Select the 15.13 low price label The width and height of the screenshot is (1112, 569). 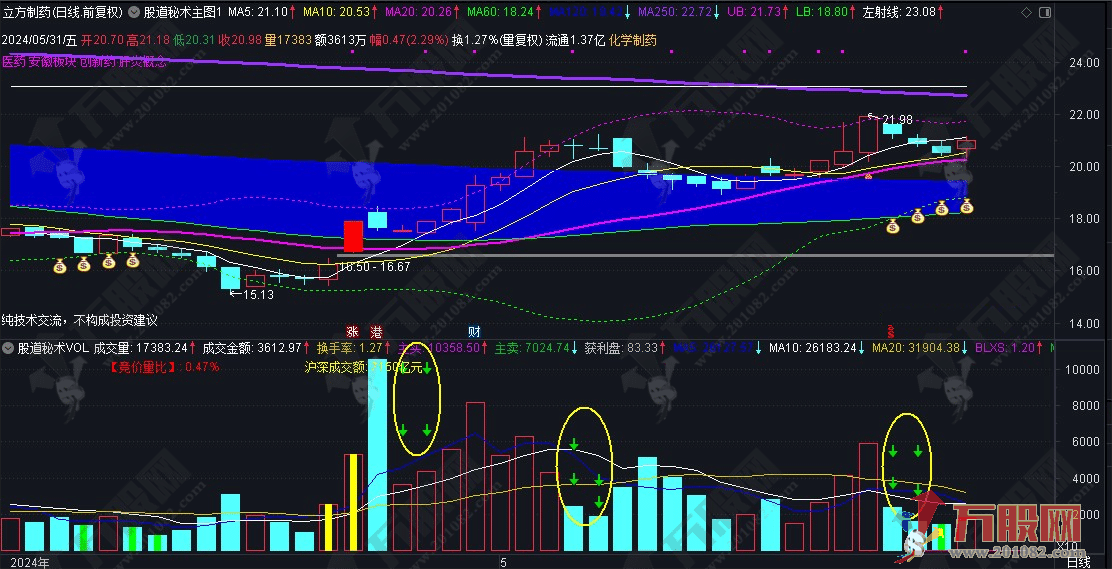tap(258, 294)
